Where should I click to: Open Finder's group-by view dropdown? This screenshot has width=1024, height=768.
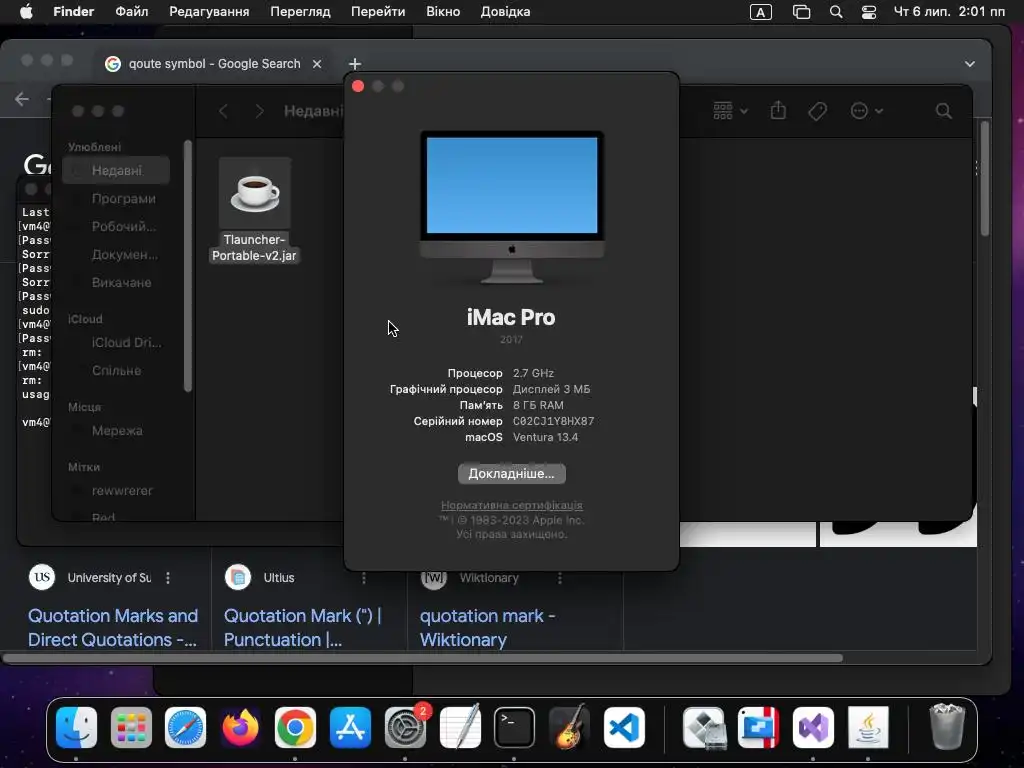(730, 110)
